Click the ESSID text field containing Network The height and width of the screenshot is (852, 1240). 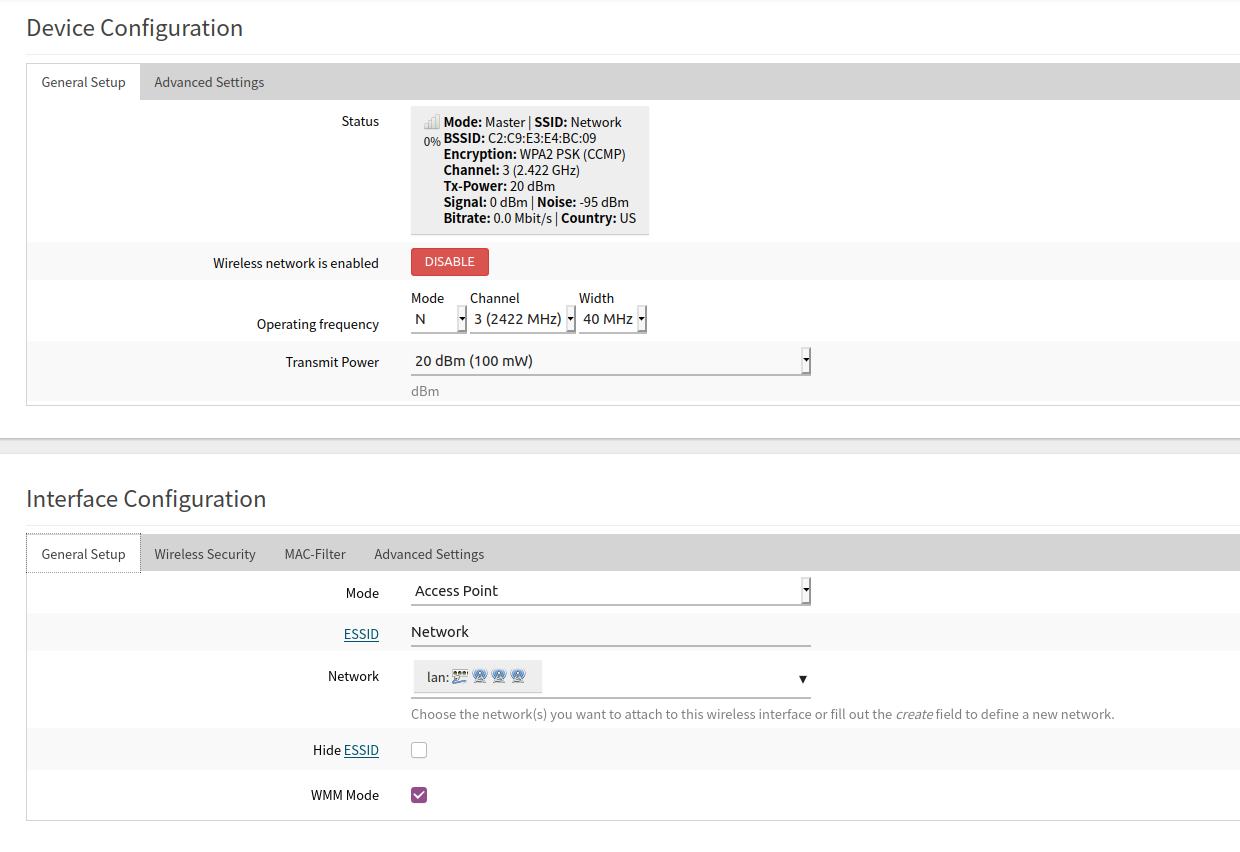tap(611, 632)
